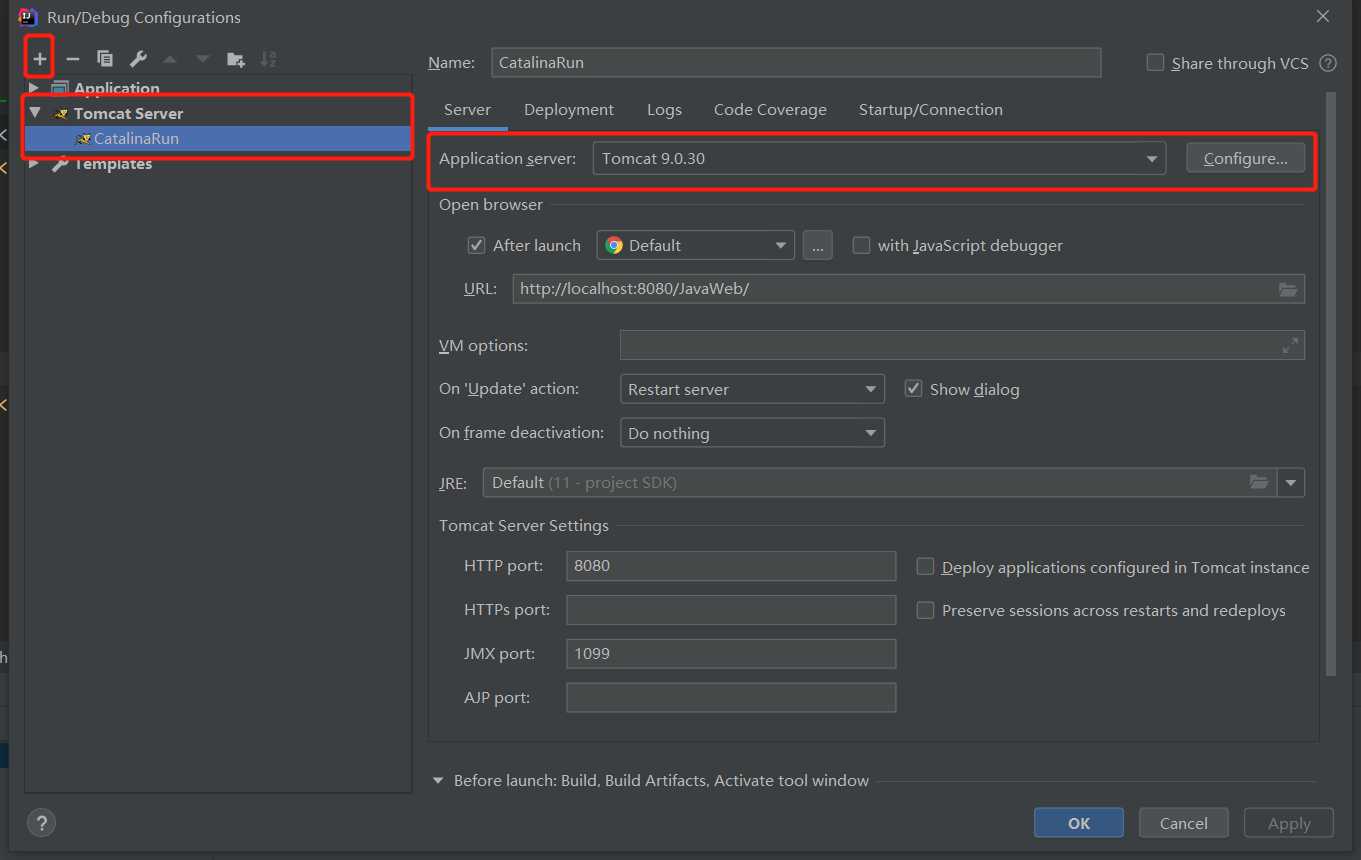Switch to the Deployment tab
The image size is (1361, 860).
[x=569, y=110]
